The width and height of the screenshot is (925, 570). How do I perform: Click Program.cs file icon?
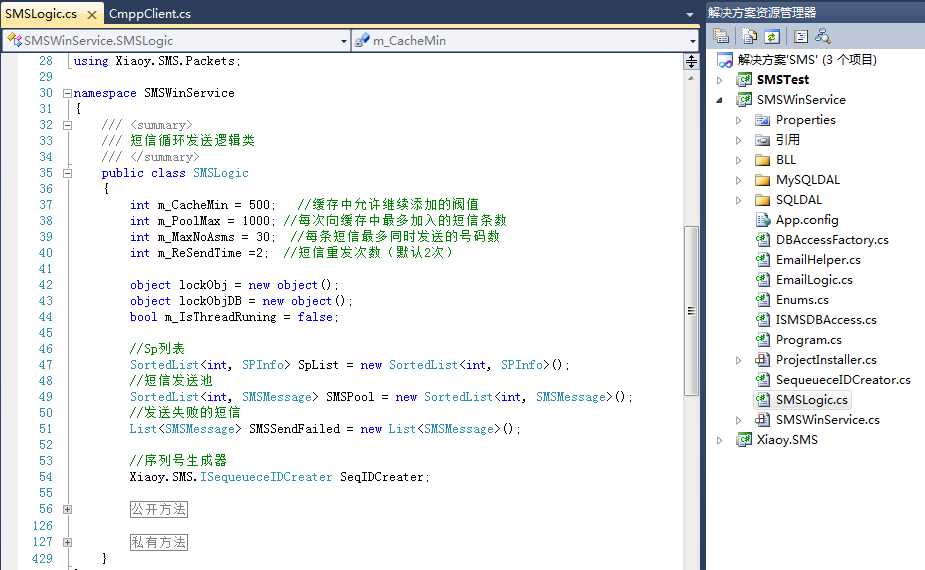point(763,340)
